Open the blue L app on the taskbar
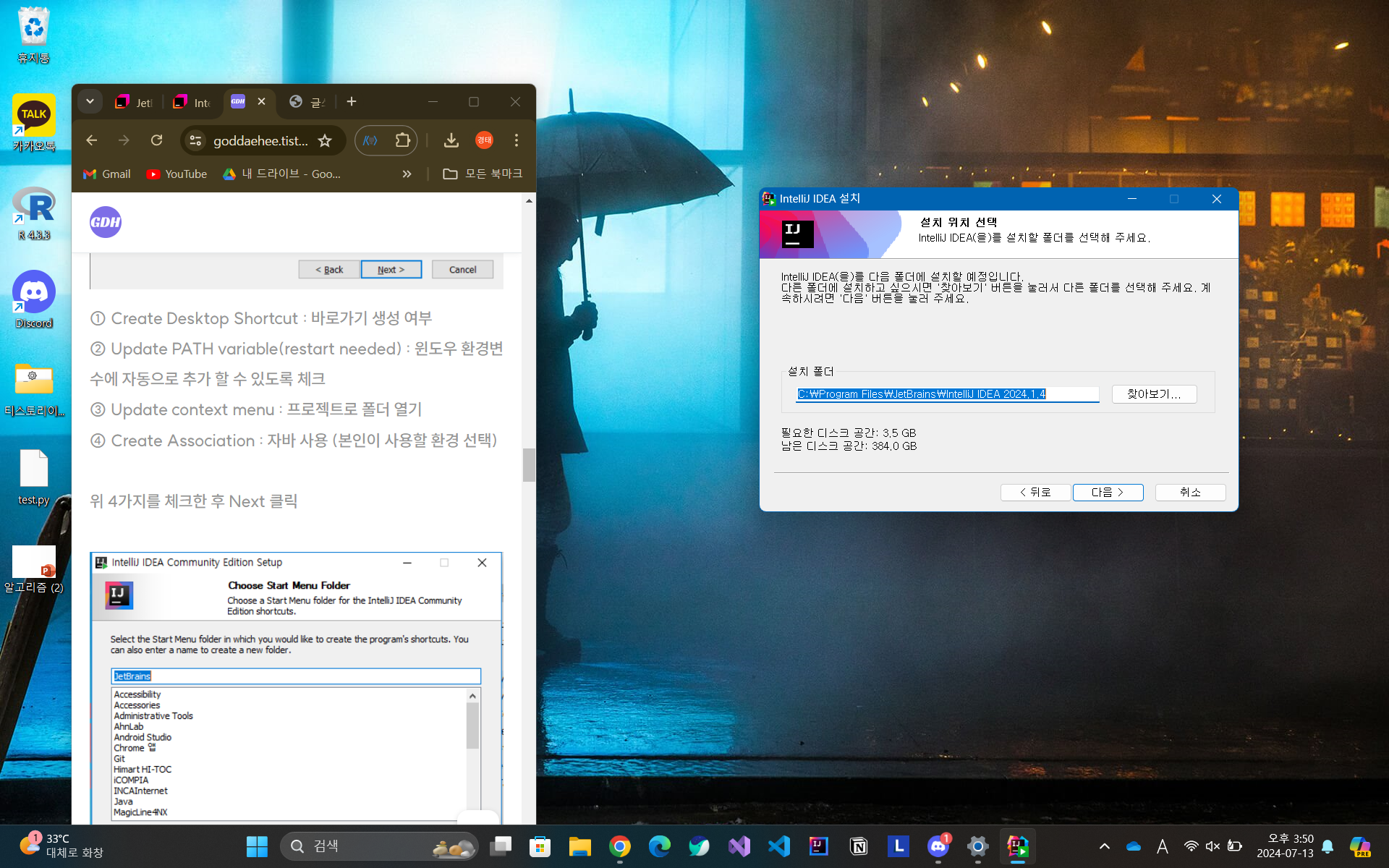 pos(899,846)
